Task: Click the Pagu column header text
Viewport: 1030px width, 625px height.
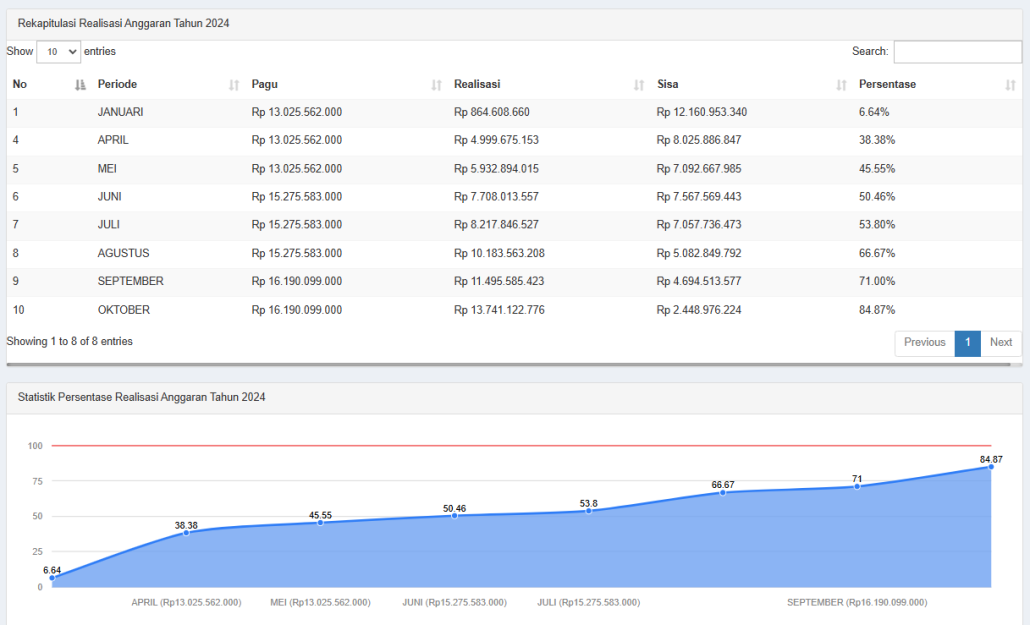Action: 265,84
